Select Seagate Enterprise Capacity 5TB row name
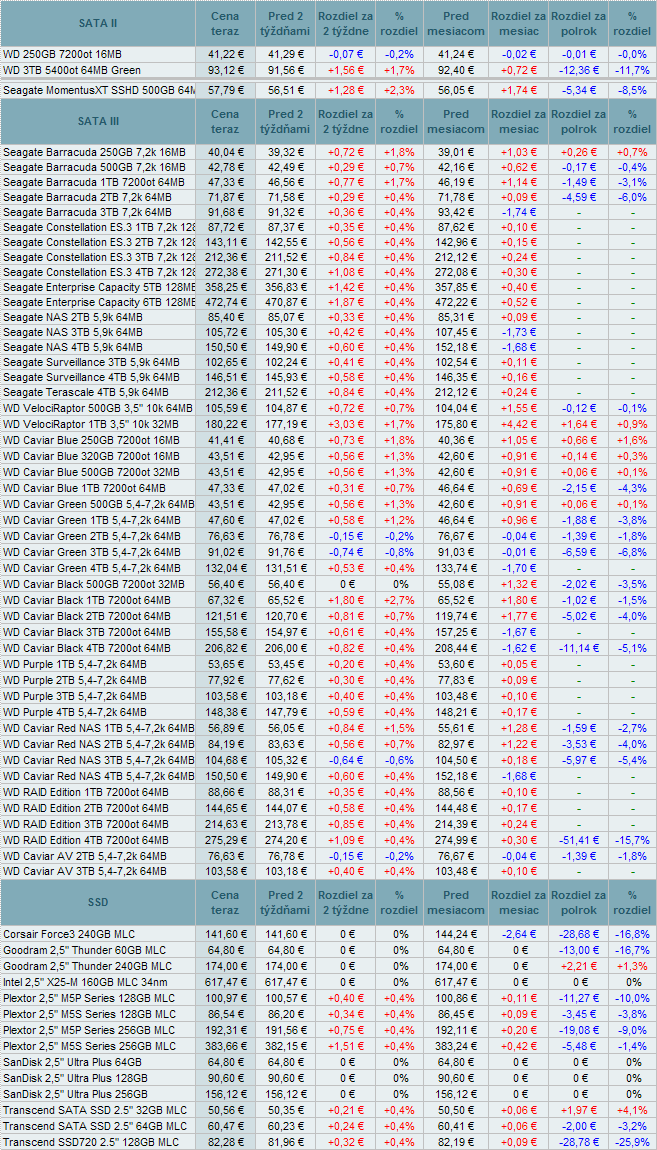 point(99,288)
